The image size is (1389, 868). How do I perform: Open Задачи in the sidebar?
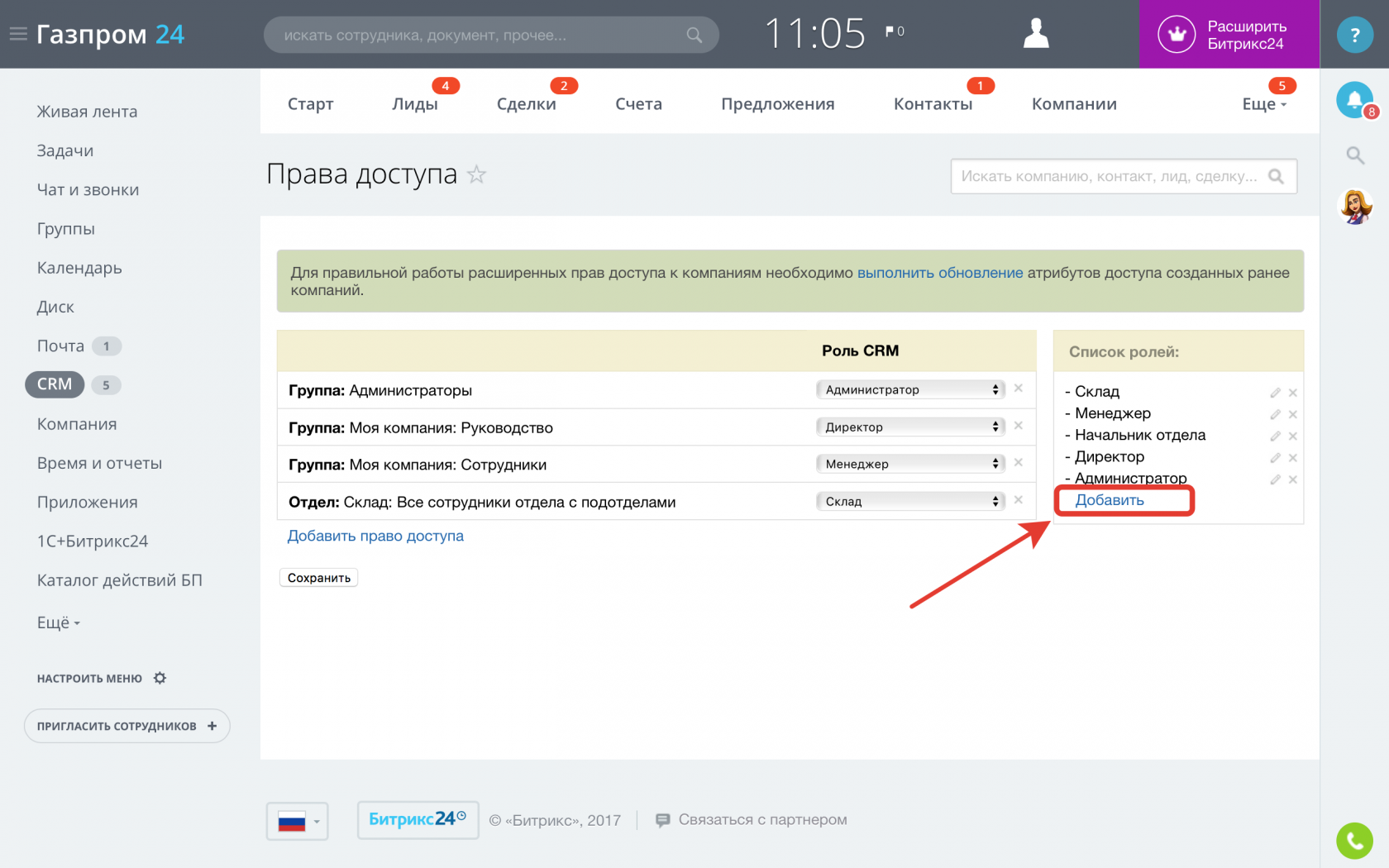[65, 150]
